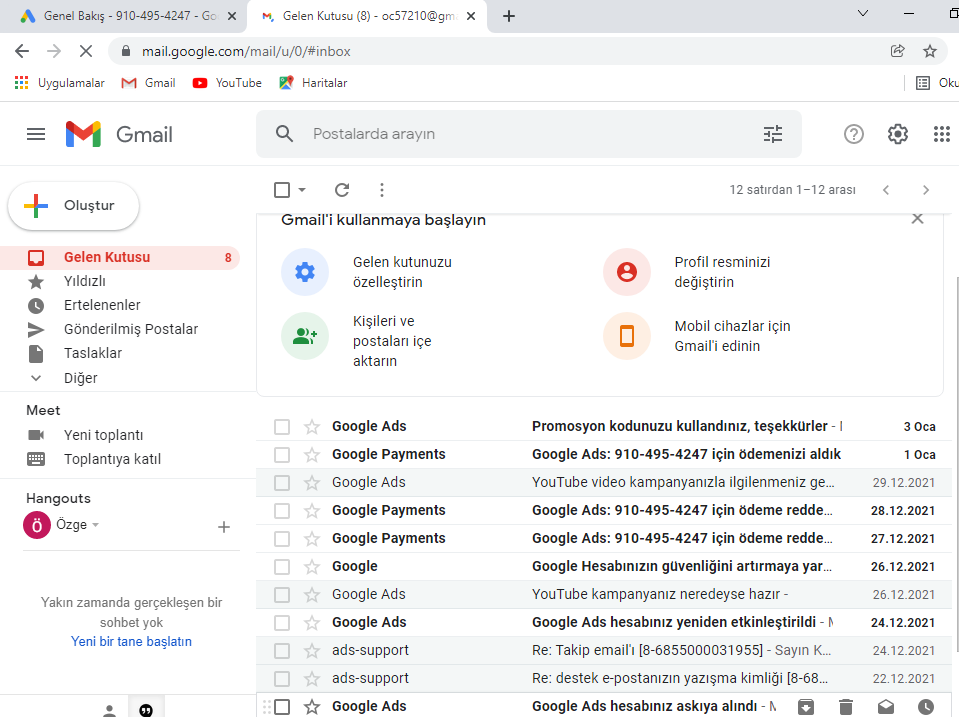Image resolution: width=959 pixels, height=717 pixels.
Task: Check the 29.12.2021 Google Ads email
Action: pyautogui.click(x=282, y=483)
